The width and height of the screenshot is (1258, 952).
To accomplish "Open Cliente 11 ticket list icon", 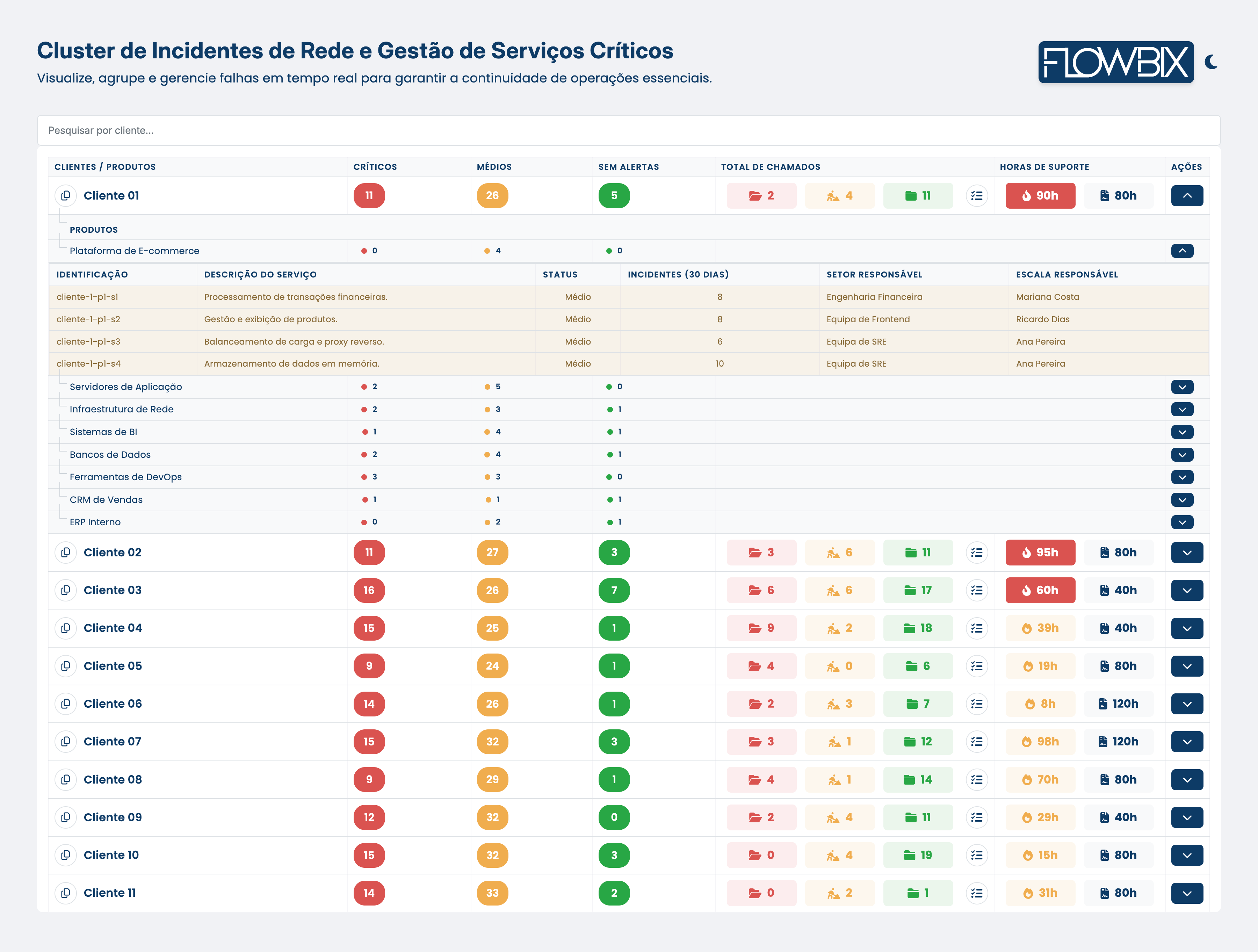I will (976, 893).
